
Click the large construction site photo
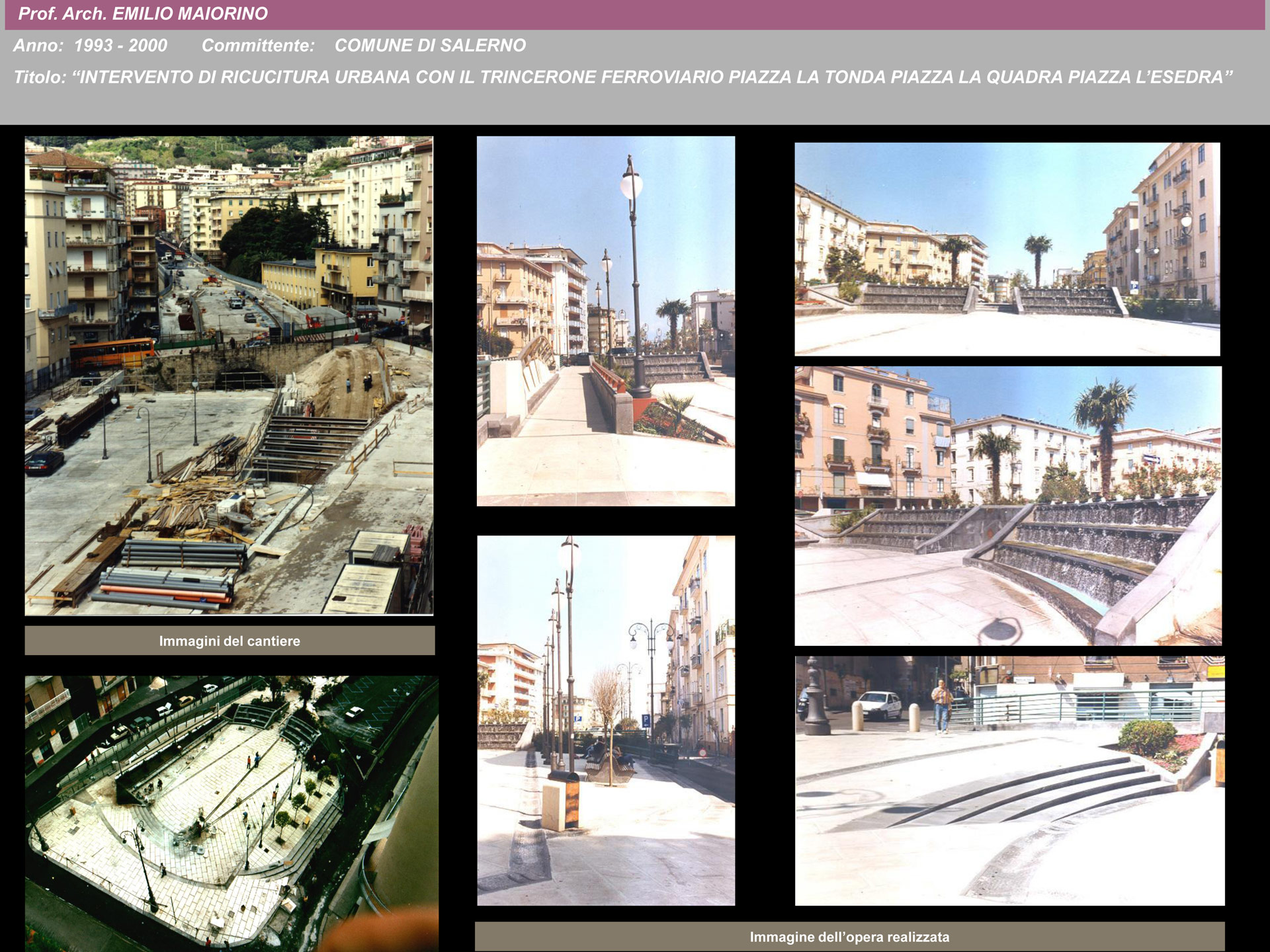coord(229,376)
